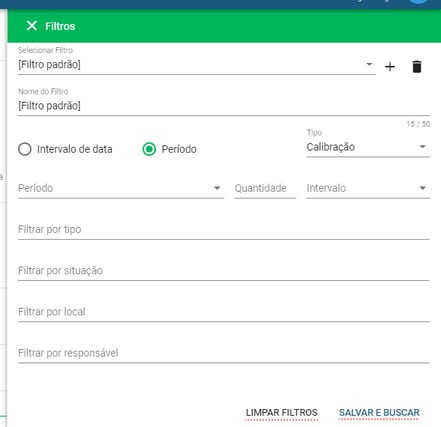Screen dimensions: 441x427
Task: Click the Filtrar por local field
Action: [x=224, y=312]
